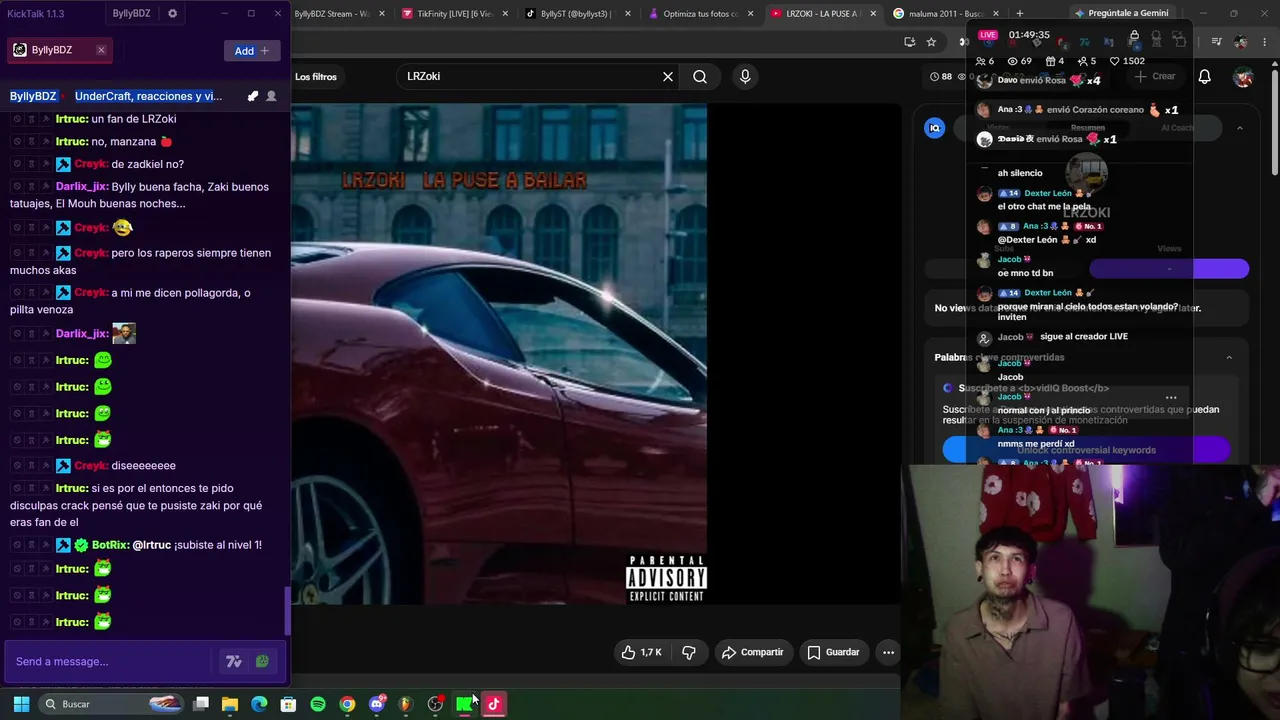This screenshot has width=1280, height=720.
Task: Bookmark this page with the star icon
Action: 931,42
